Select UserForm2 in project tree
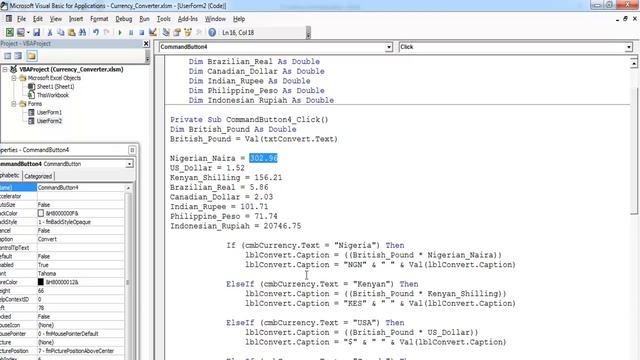Viewport: 640px width, 360px height. (x=49, y=121)
